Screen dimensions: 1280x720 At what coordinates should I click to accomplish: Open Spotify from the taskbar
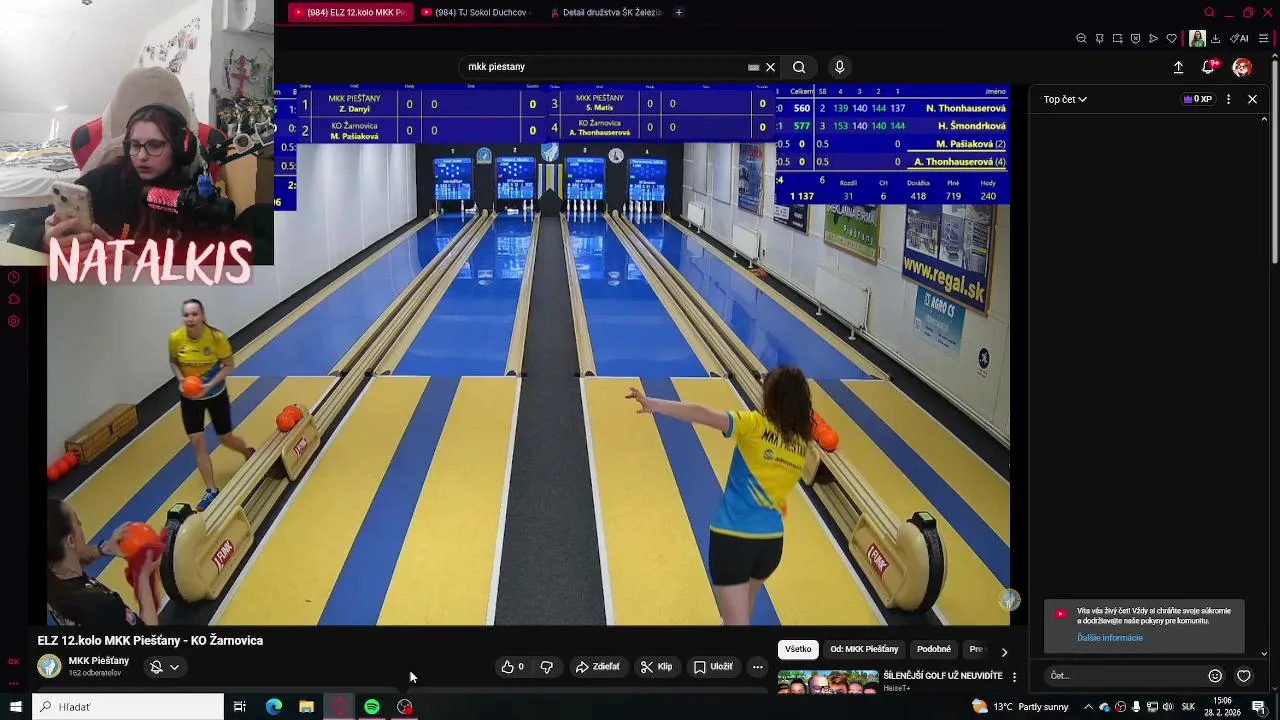click(x=372, y=707)
